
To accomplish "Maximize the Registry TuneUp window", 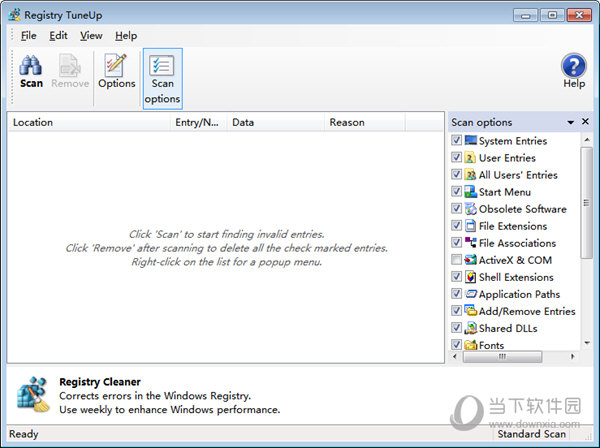I will pos(552,15).
